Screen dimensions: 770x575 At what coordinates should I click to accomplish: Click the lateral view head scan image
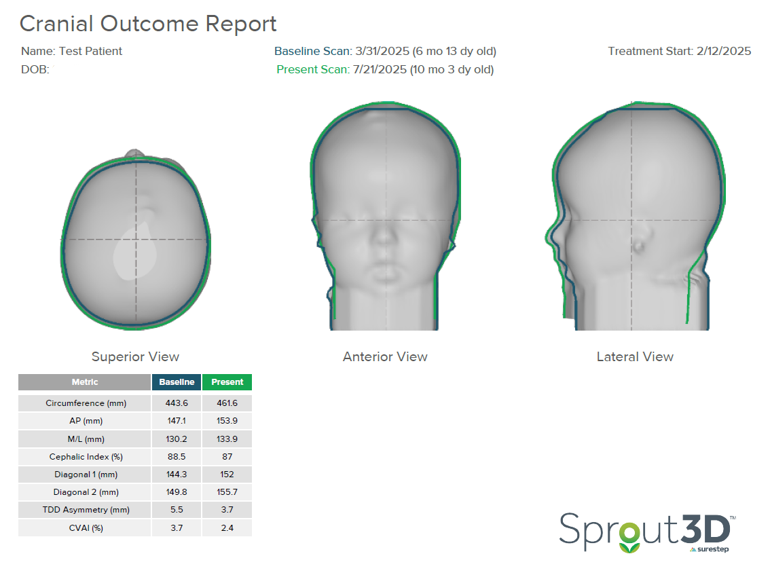pos(635,220)
